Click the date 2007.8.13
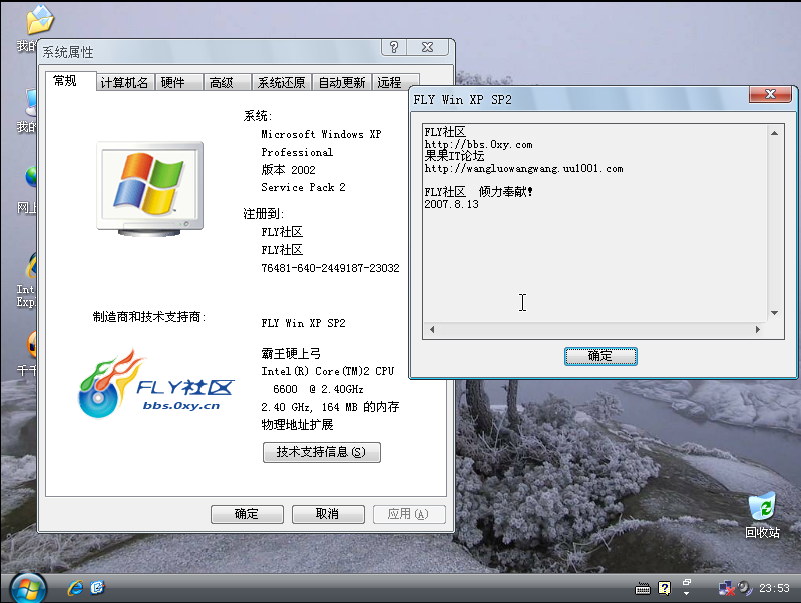The width and height of the screenshot is (801, 603). [452, 204]
